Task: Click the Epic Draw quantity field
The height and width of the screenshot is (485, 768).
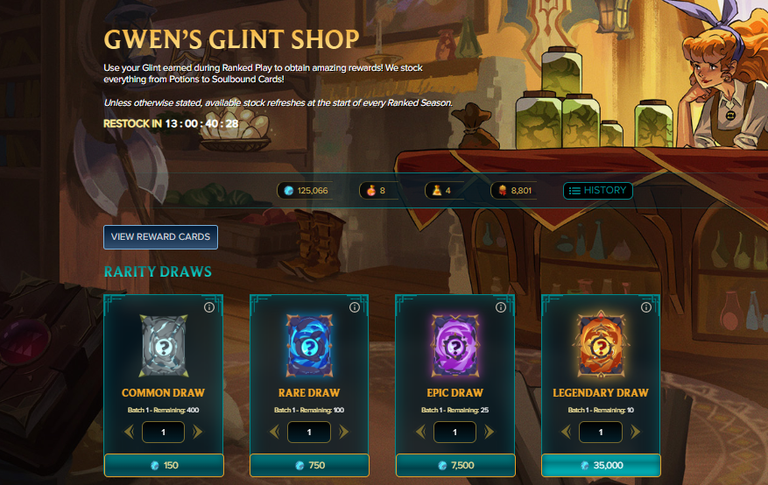Action: [455, 432]
